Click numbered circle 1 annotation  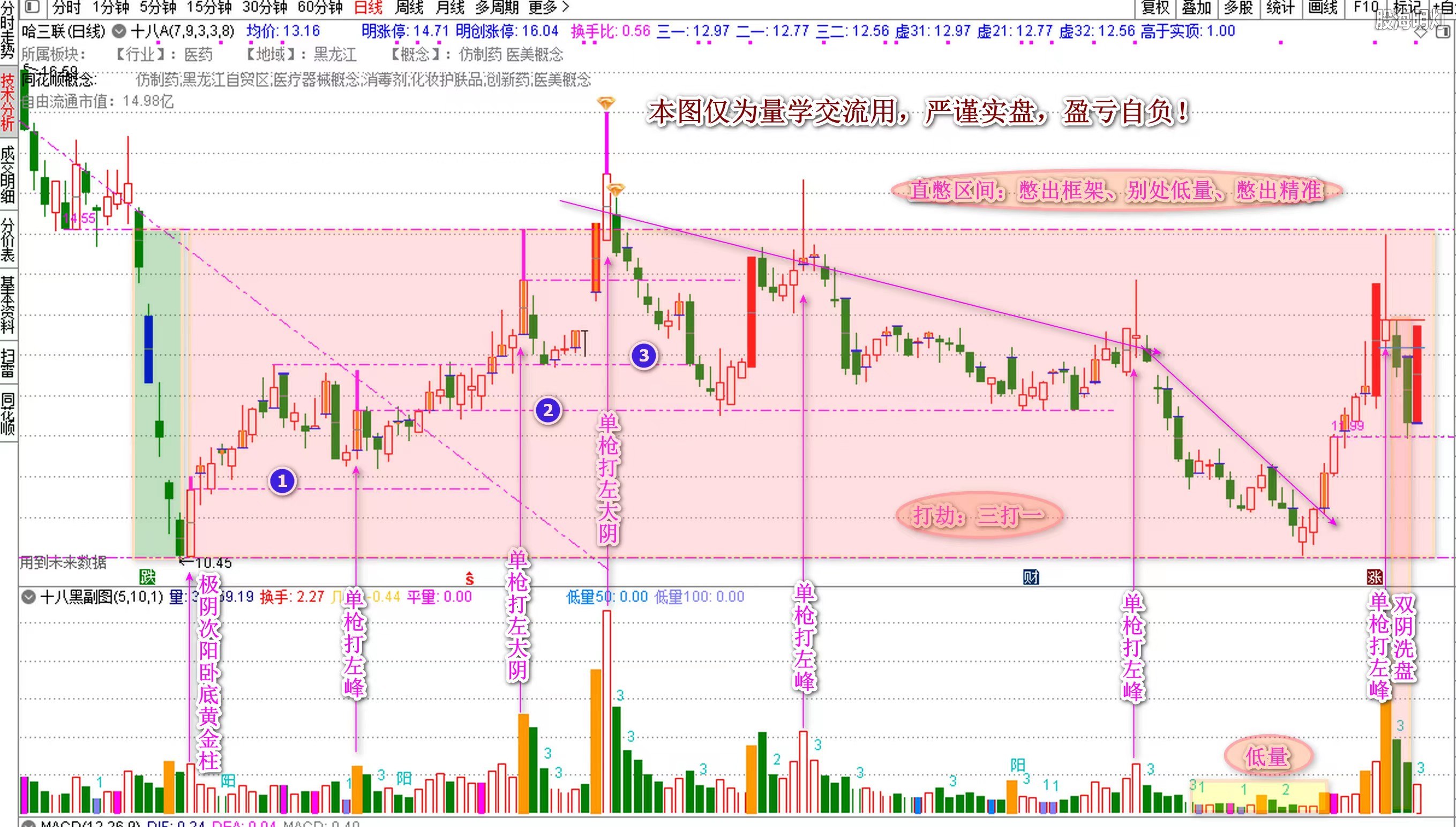point(282,481)
